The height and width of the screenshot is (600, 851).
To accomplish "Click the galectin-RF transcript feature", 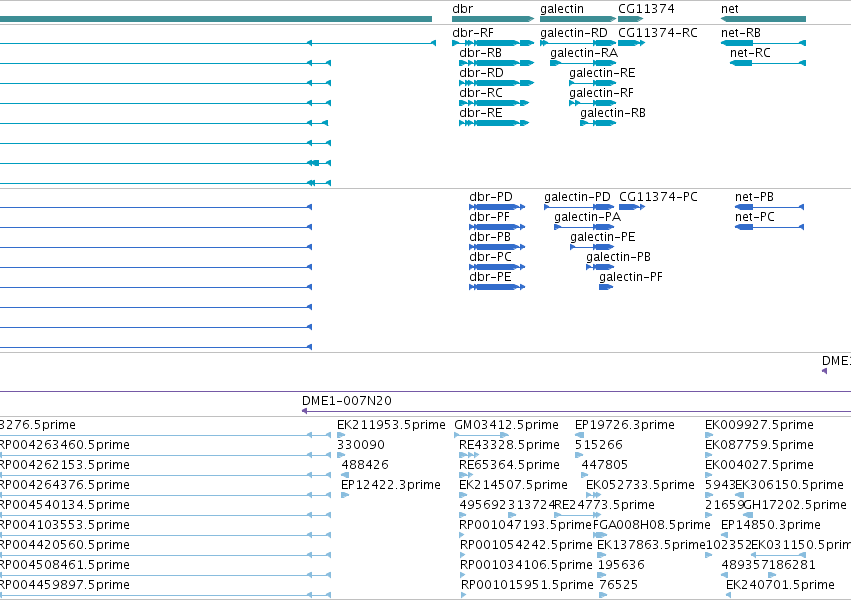I will tap(593, 103).
